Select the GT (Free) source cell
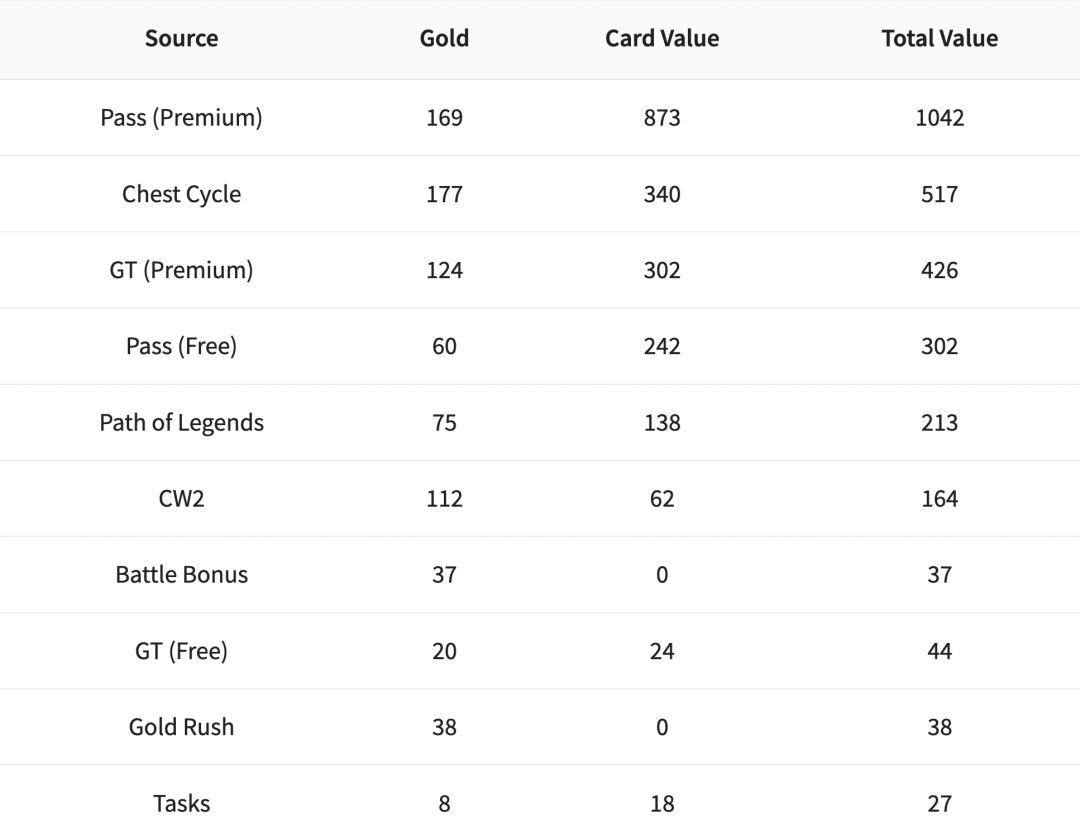 click(181, 651)
